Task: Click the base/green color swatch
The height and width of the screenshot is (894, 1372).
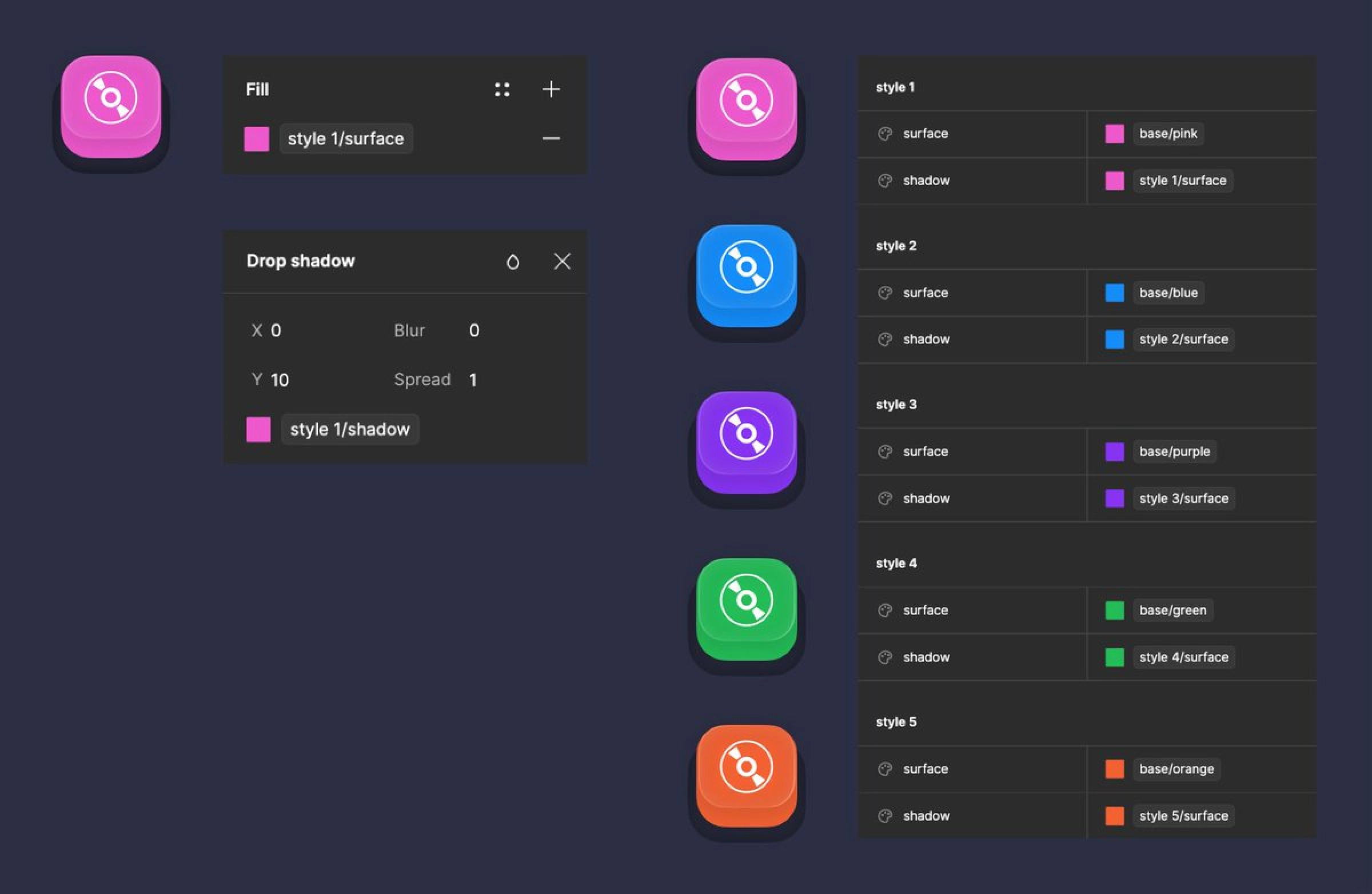Action: tap(1114, 610)
